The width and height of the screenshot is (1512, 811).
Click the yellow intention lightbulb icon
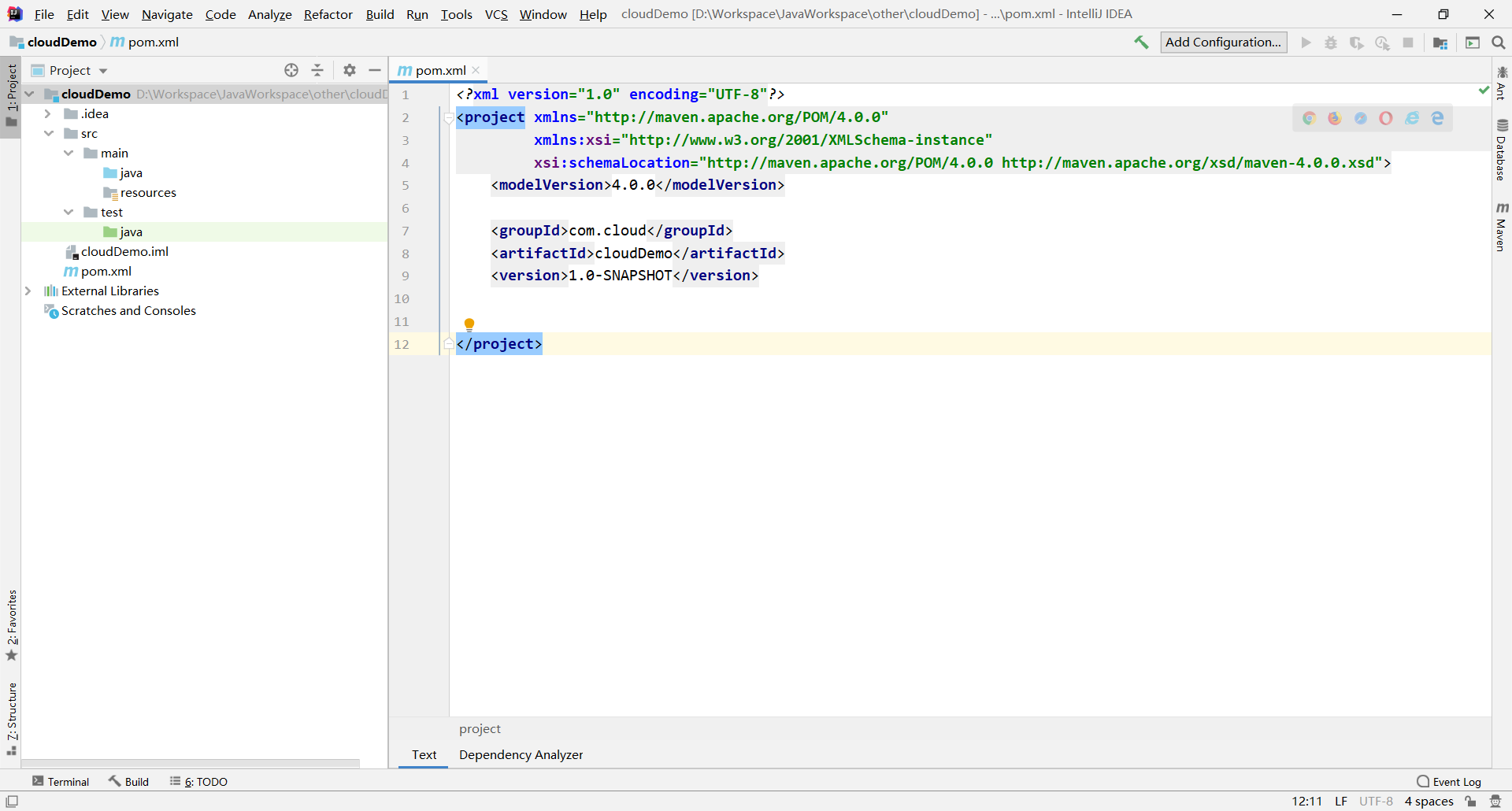pyautogui.click(x=469, y=324)
